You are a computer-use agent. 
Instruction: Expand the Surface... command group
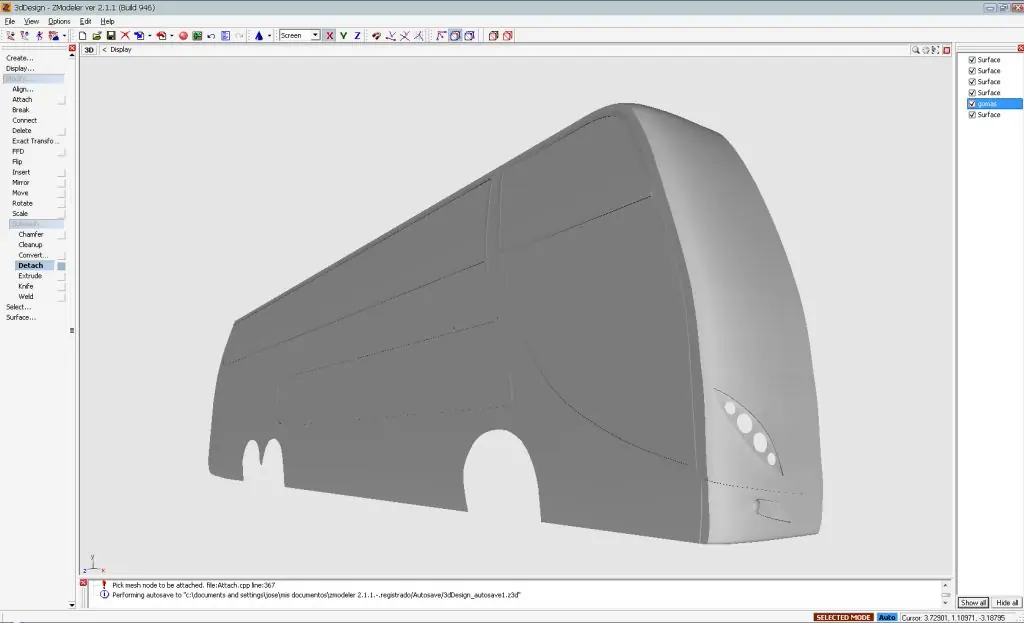pos(21,317)
